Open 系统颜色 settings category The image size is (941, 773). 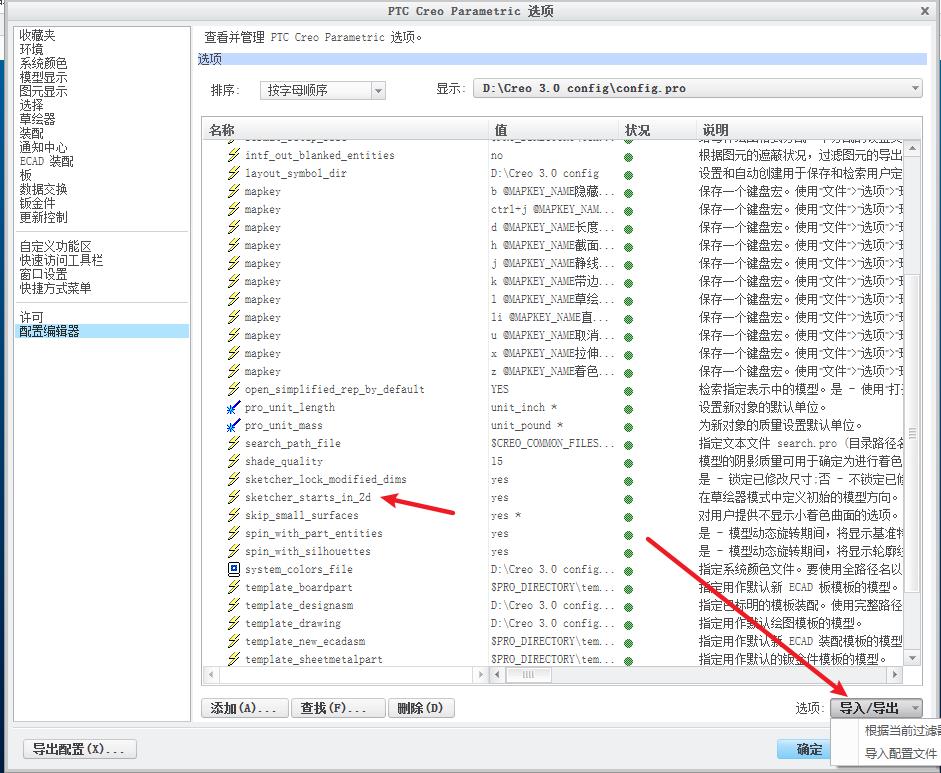(x=43, y=63)
